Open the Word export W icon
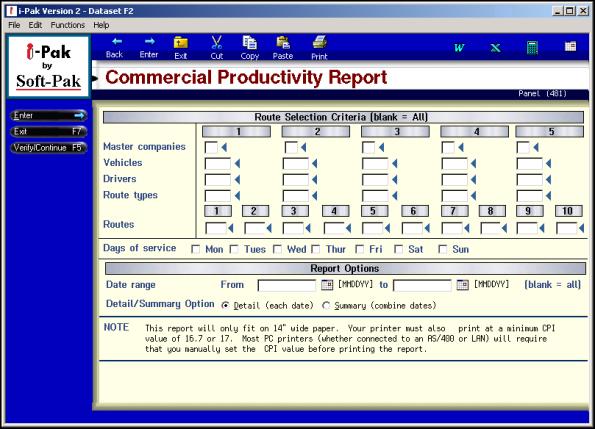 pyautogui.click(x=459, y=48)
